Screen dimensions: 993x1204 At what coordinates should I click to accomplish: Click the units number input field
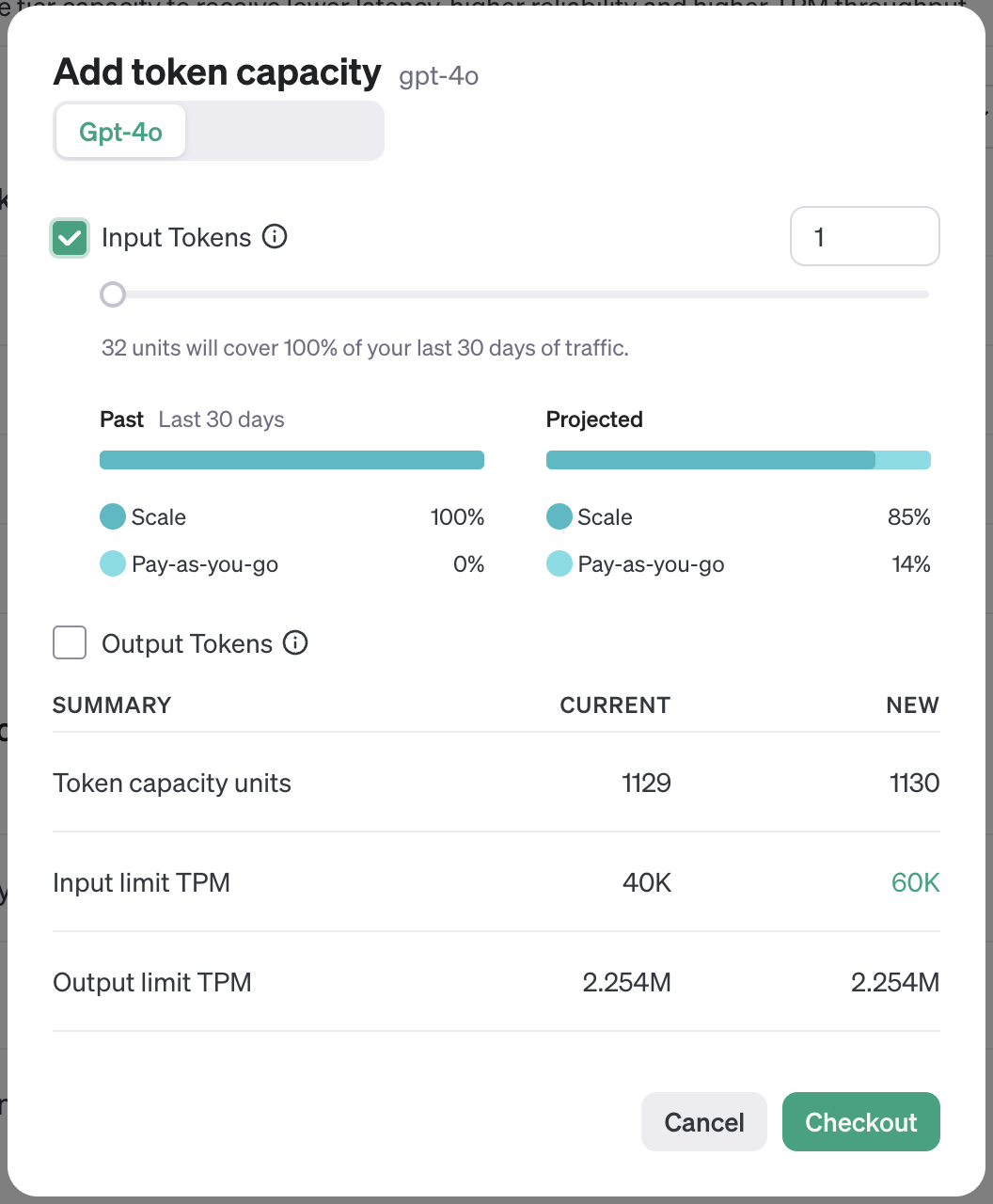pos(865,236)
